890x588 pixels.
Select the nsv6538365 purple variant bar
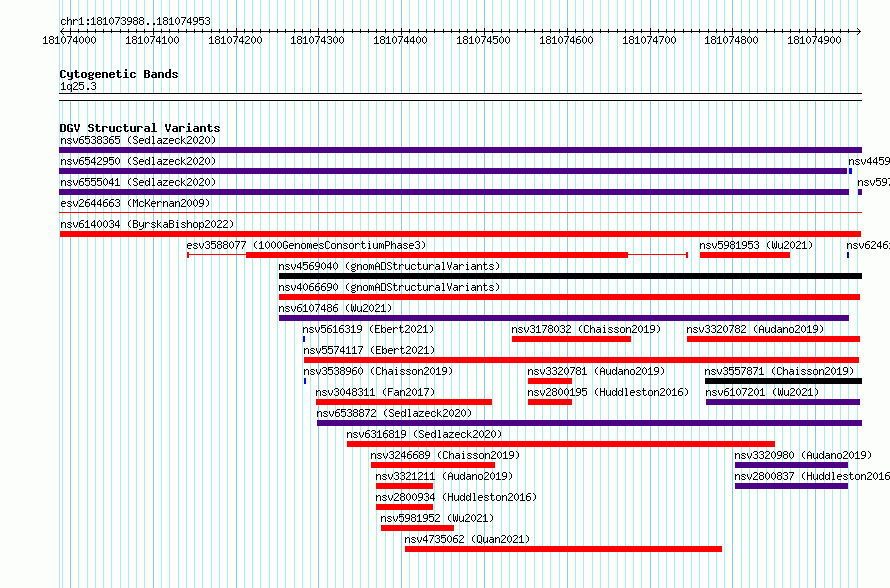460,150
